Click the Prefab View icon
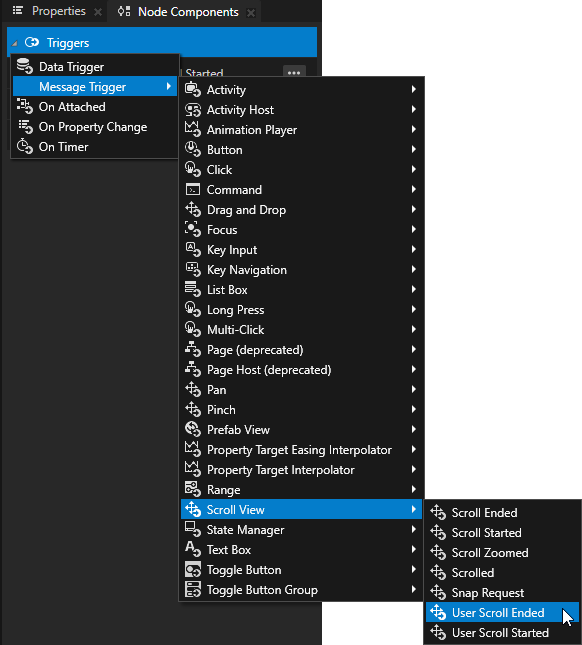Image resolution: width=582 pixels, height=645 pixels. pos(192,429)
